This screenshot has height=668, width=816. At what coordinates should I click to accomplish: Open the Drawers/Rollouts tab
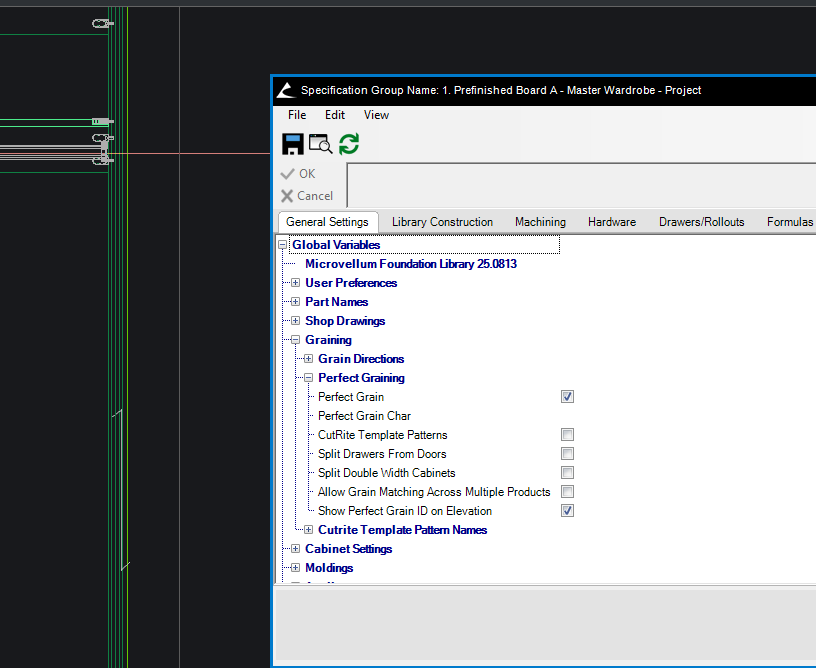[x=702, y=222]
